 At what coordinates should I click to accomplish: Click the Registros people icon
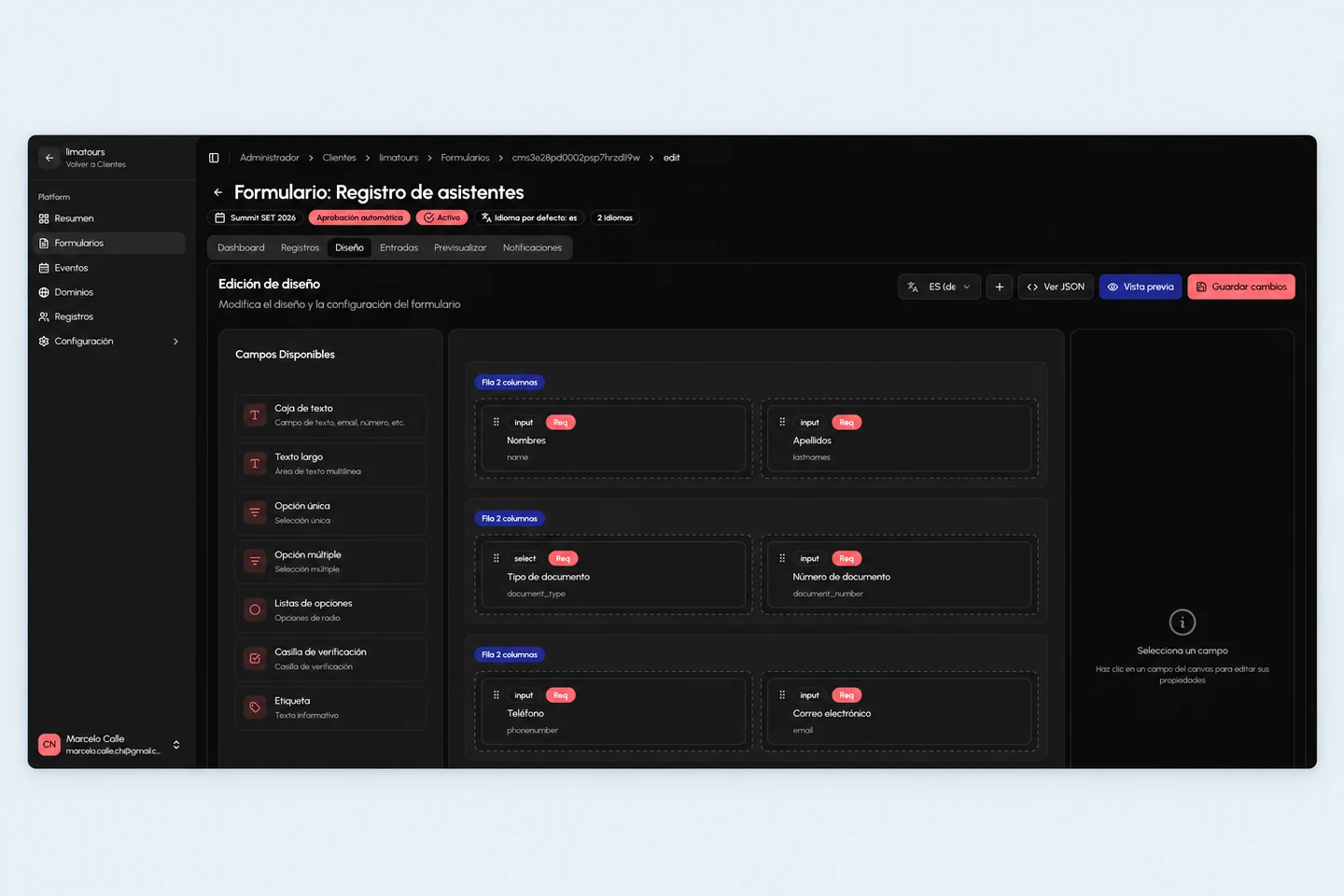(44, 317)
